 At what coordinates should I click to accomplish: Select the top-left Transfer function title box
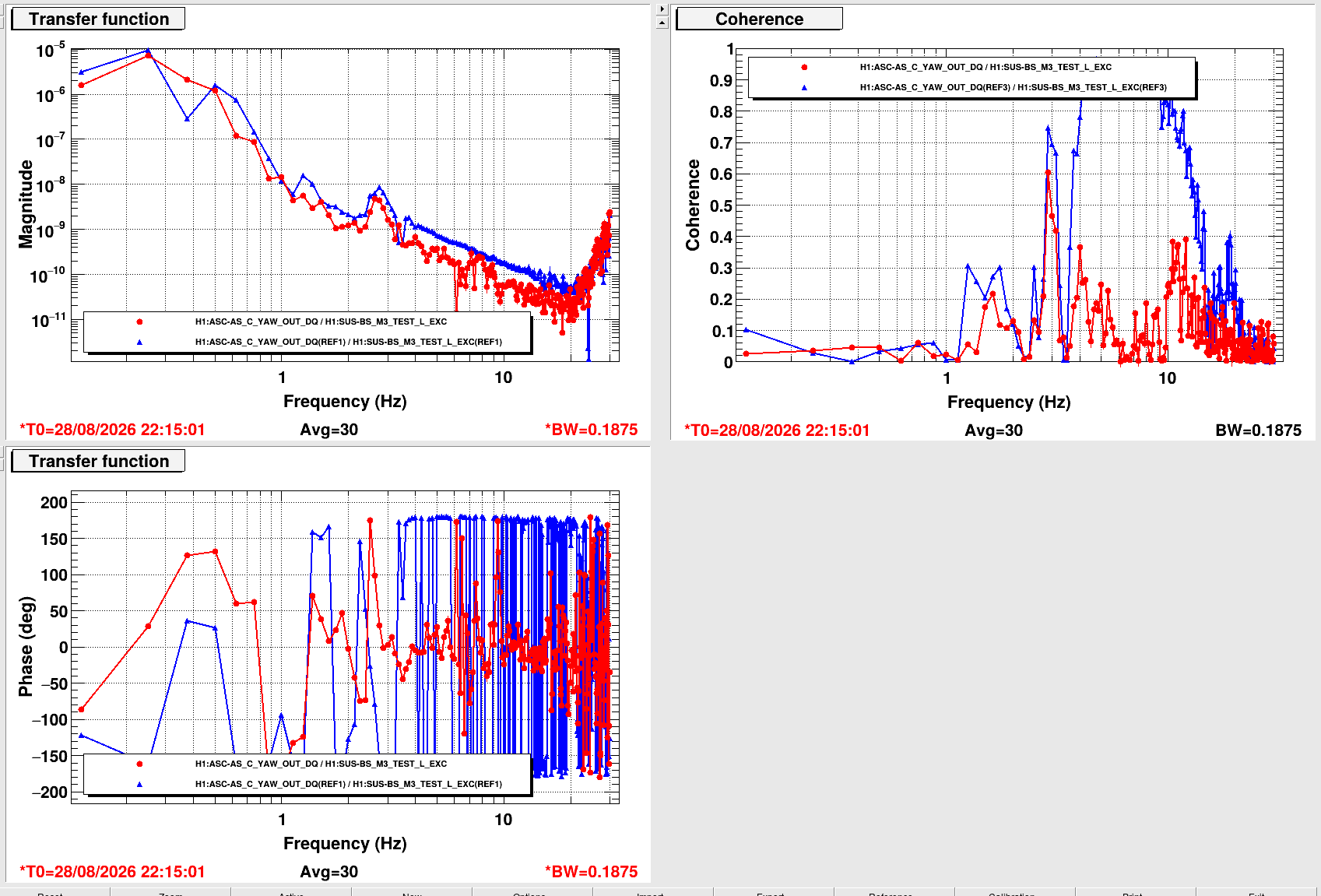coord(98,19)
